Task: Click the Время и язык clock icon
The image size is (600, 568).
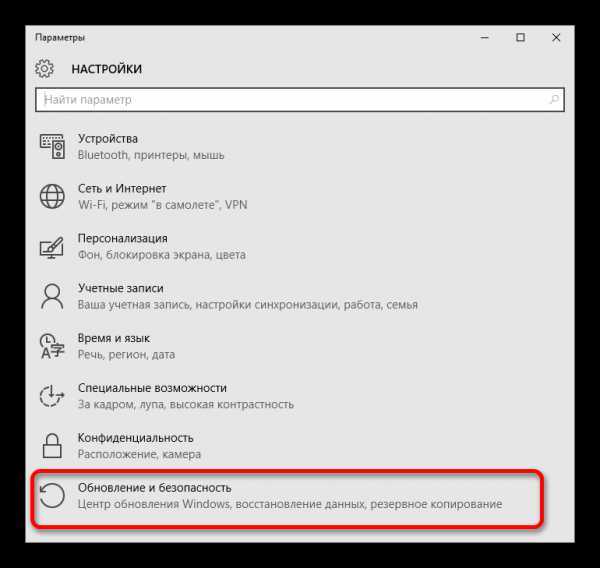Action: 52,346
